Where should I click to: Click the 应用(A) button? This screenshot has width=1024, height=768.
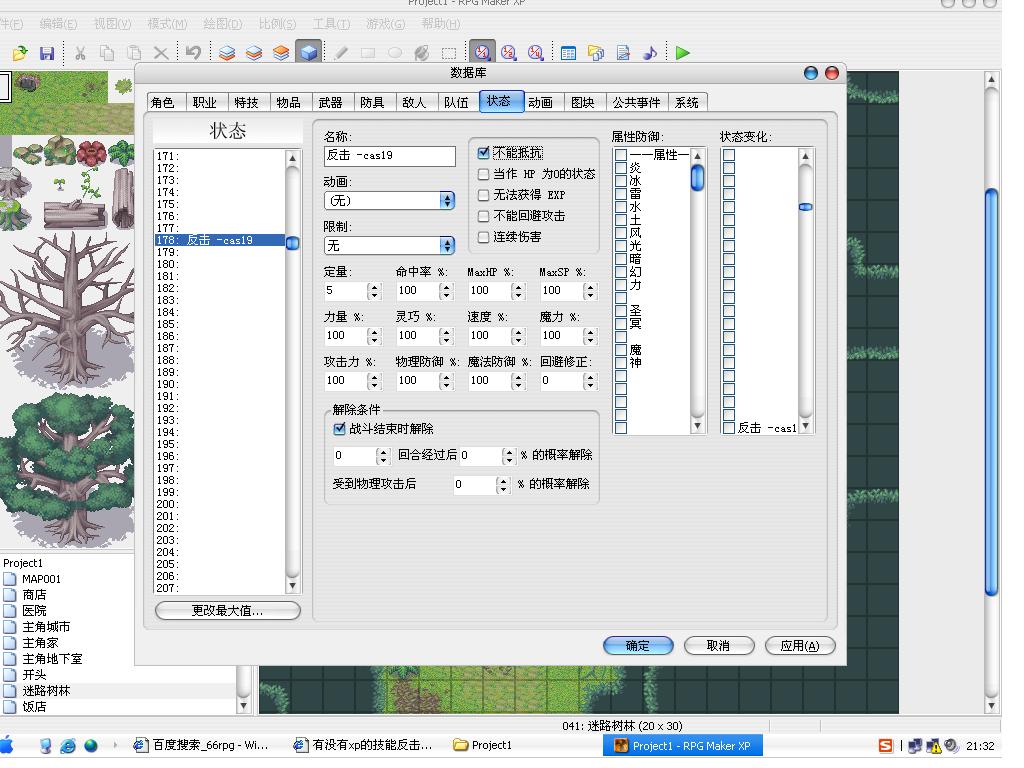click(x=800, y=646)
